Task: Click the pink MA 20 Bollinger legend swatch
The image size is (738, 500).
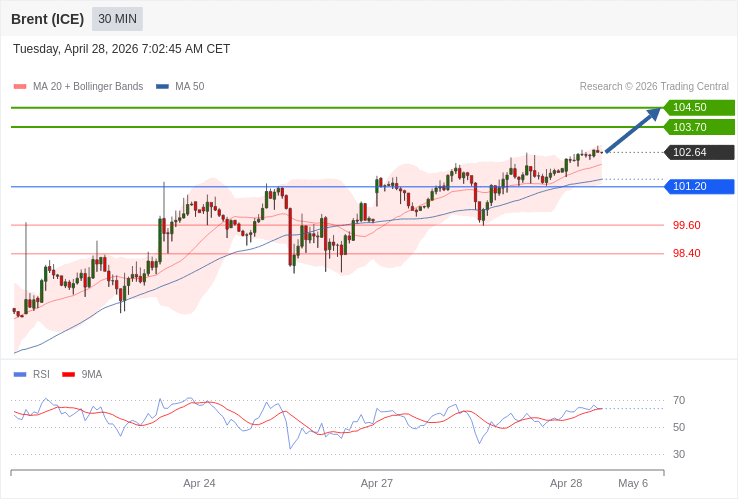Action: point(20,87)
